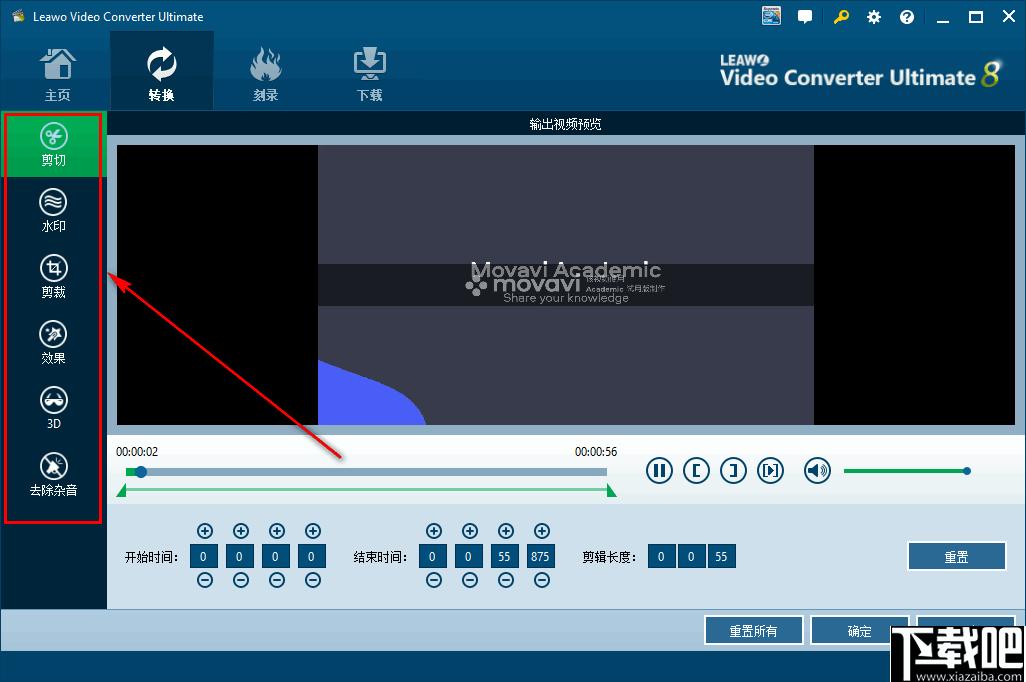Decrease 开始时间 milliseconds with minus icon
Viewport: 1026px width, 682px height.
(x=313, y=580)
